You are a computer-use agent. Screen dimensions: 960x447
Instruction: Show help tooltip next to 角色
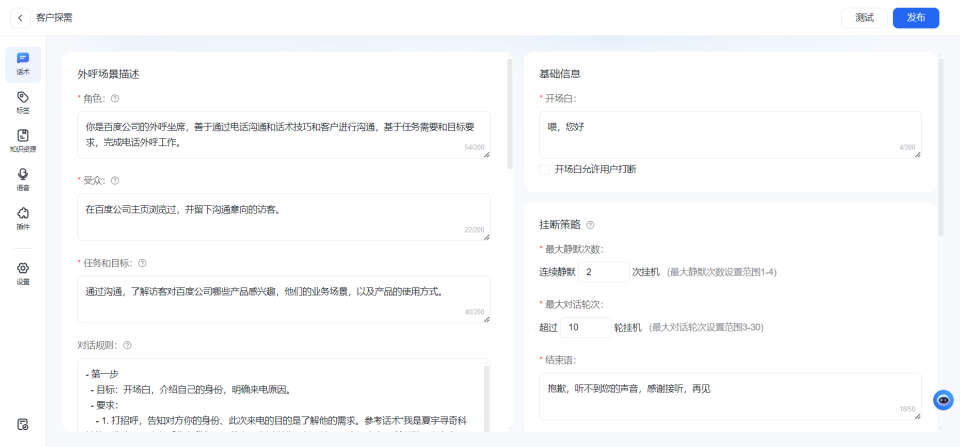point(115,99)
